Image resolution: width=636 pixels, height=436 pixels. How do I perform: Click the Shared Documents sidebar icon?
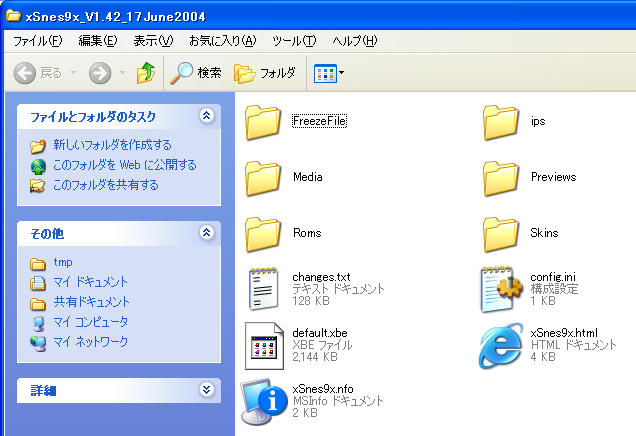click(38, 304)
